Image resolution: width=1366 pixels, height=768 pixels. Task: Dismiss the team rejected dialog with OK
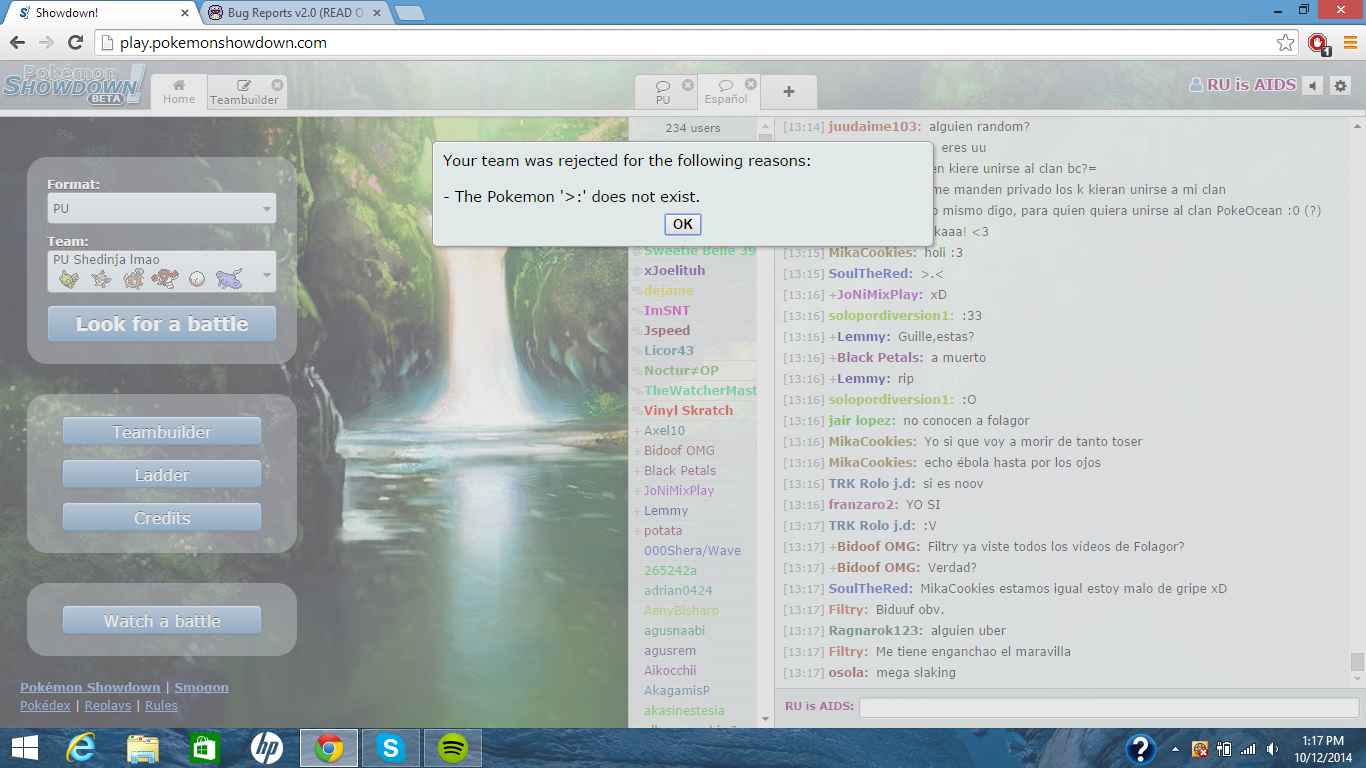tap(682, 224)
